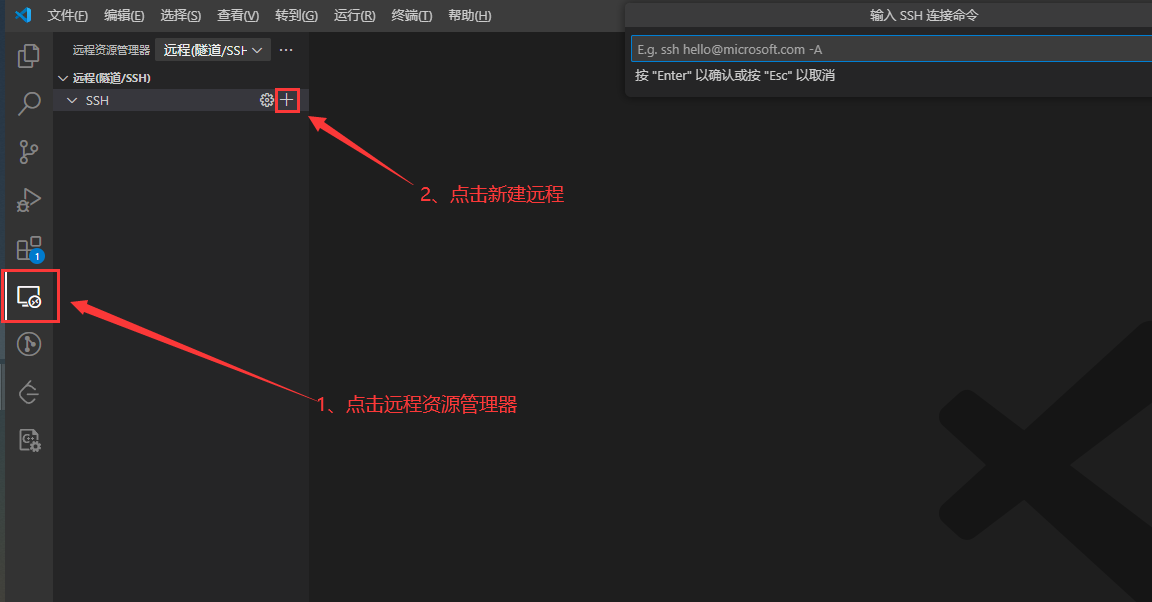Open the 终端(T) menu
The image size is (1152, 602).
pyautogui.click(x=412, y=15)
